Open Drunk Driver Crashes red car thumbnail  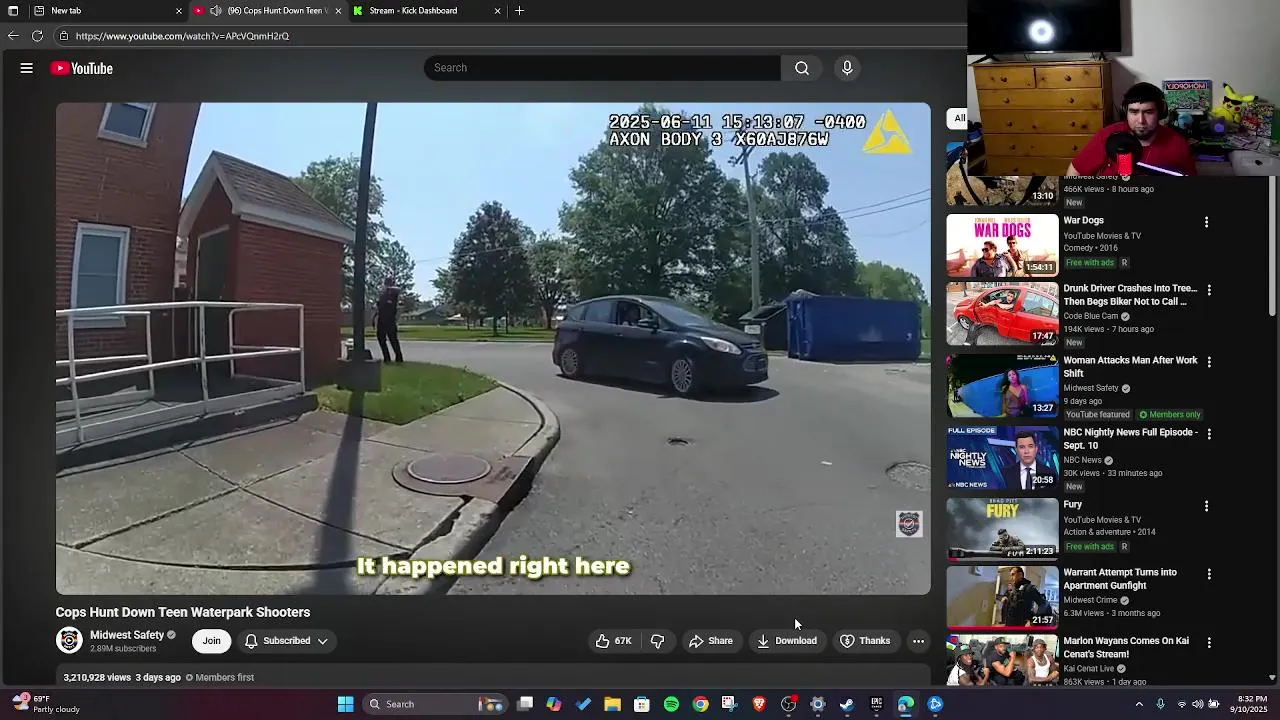[1002, 313]
